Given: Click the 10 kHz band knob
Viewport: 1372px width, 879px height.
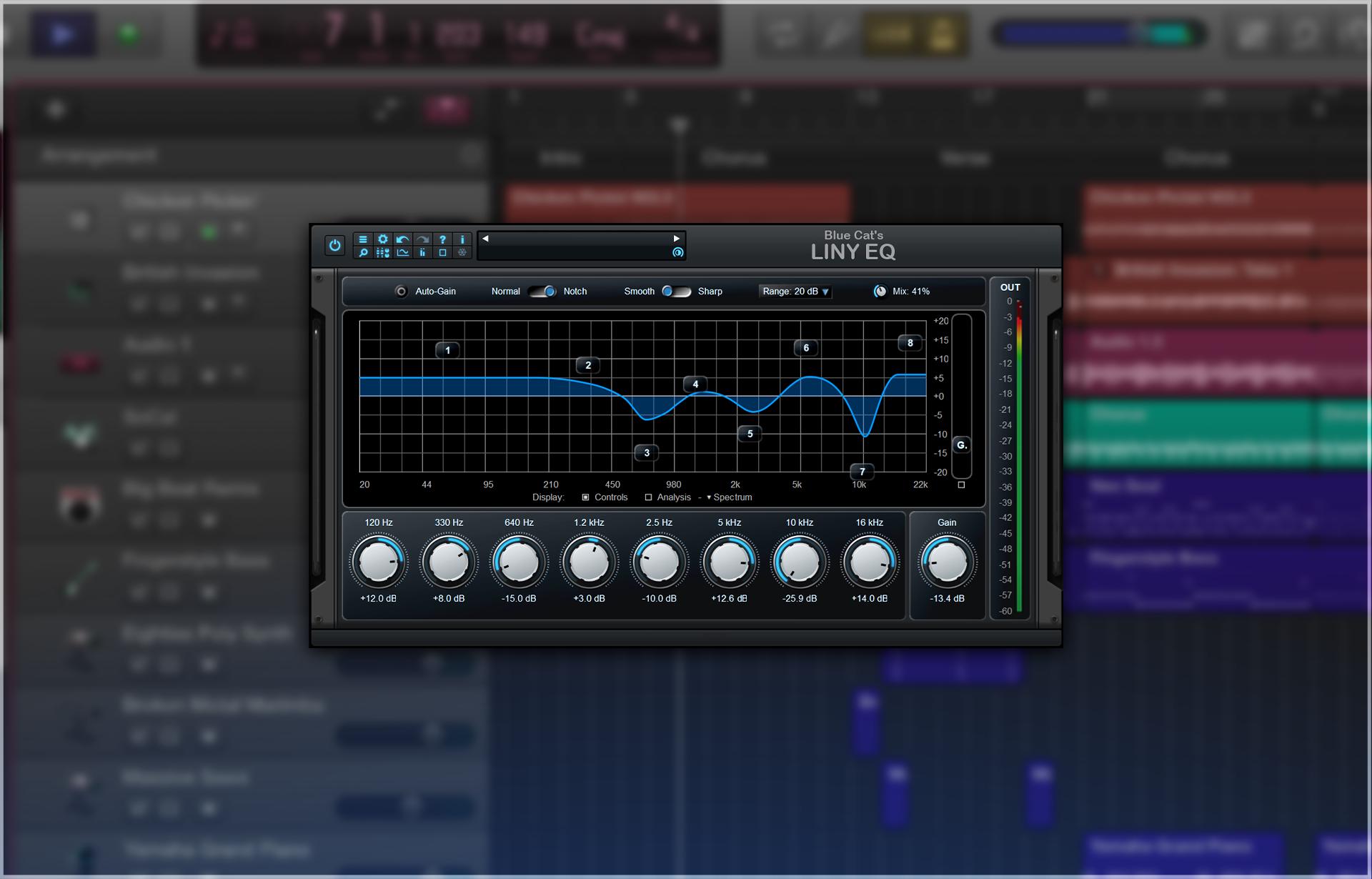Looking at the screenshot, I should [x=800, y=562].
